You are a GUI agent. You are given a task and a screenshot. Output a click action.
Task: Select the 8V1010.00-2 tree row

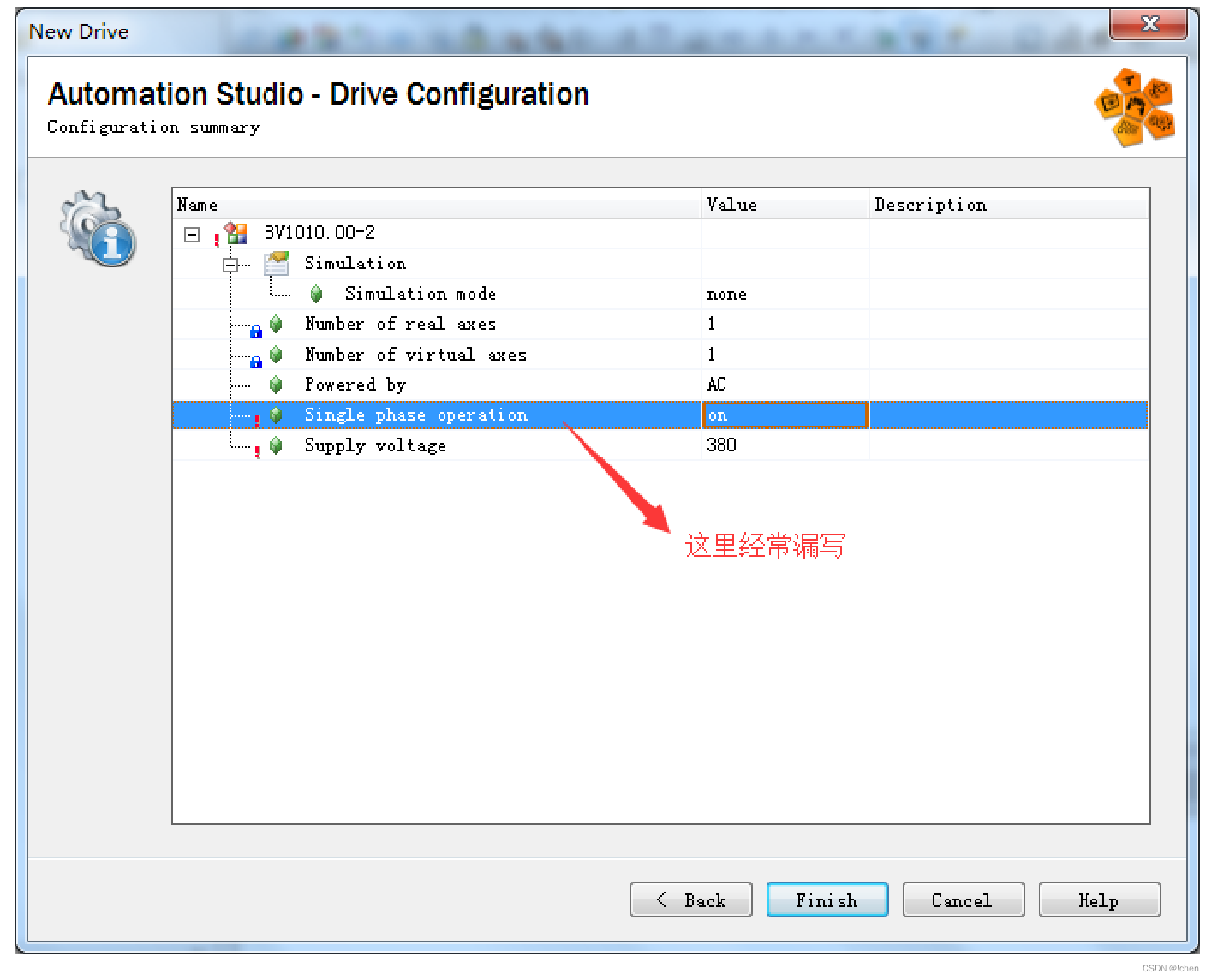click(660, 233)
